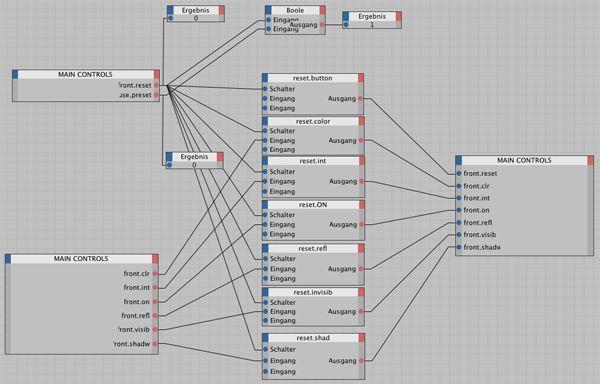600x384 pixels.
Task: Open reset.int node's blue inputs menu
Action: pyautogui.click(x=265, y=161)
